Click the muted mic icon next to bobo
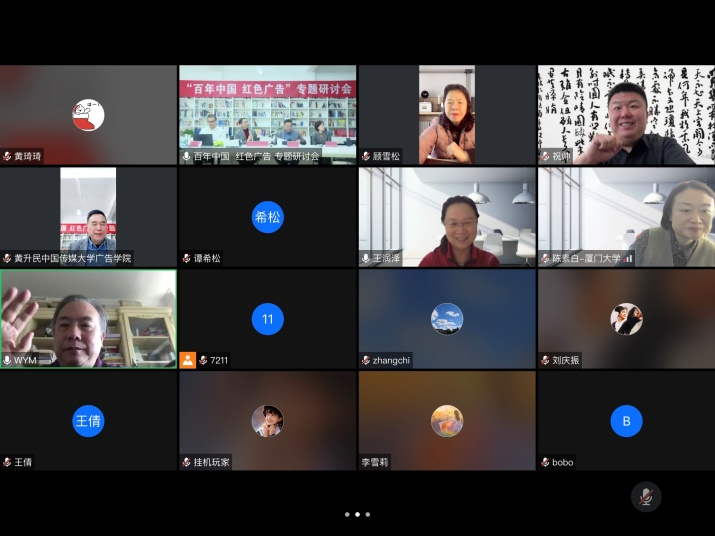The width and height of the screenshot is (715, 536). (545, 462)
